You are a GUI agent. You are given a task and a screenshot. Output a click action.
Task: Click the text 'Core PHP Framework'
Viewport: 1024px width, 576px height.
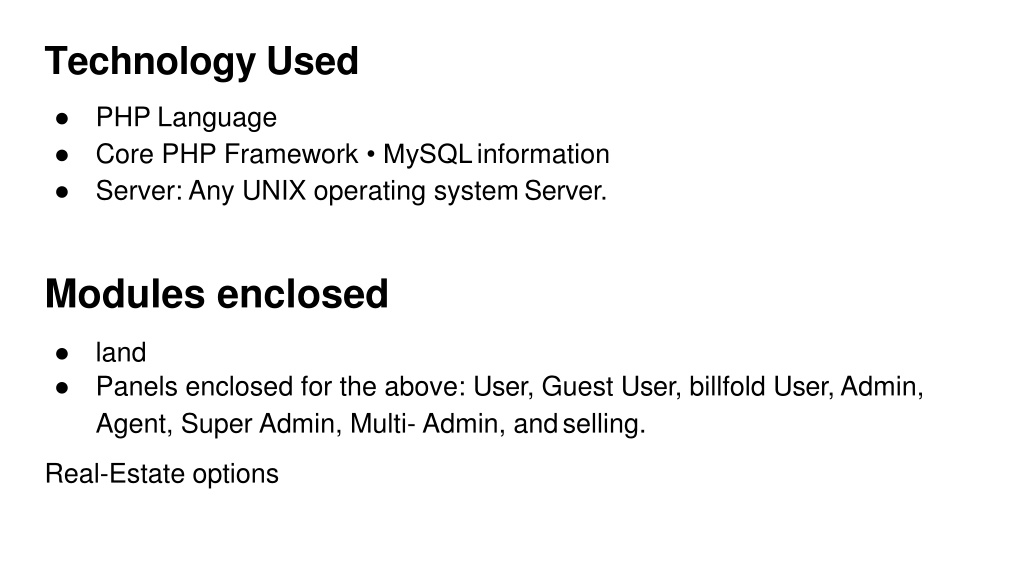[x=227, y=154]
